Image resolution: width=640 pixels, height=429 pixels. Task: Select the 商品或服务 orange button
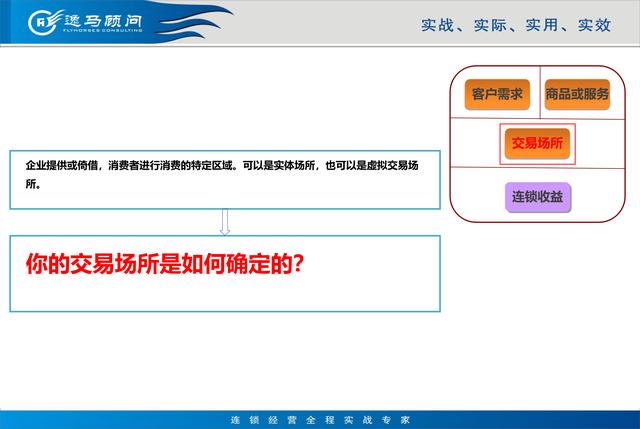(x=577, y=94)
